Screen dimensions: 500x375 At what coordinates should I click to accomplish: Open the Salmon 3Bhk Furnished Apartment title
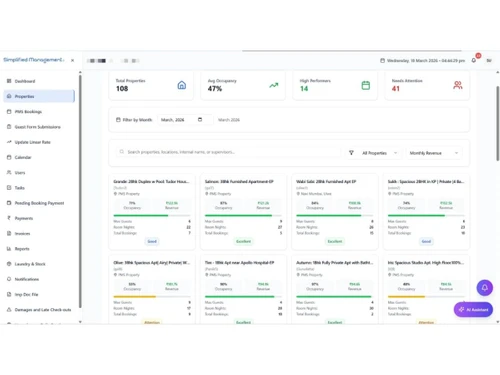(239, 181)
